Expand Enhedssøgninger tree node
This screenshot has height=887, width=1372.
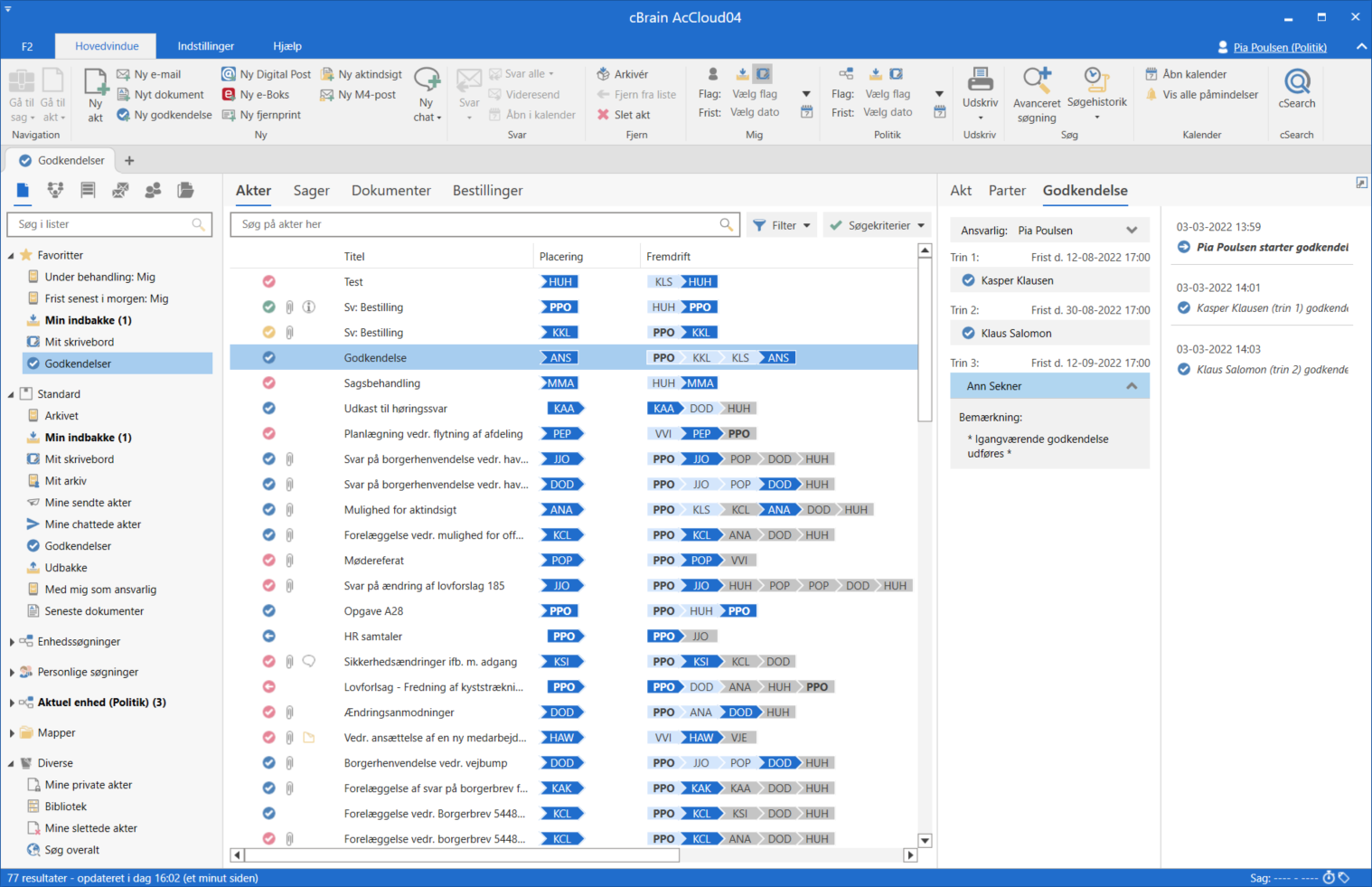(x=12, y=642)
